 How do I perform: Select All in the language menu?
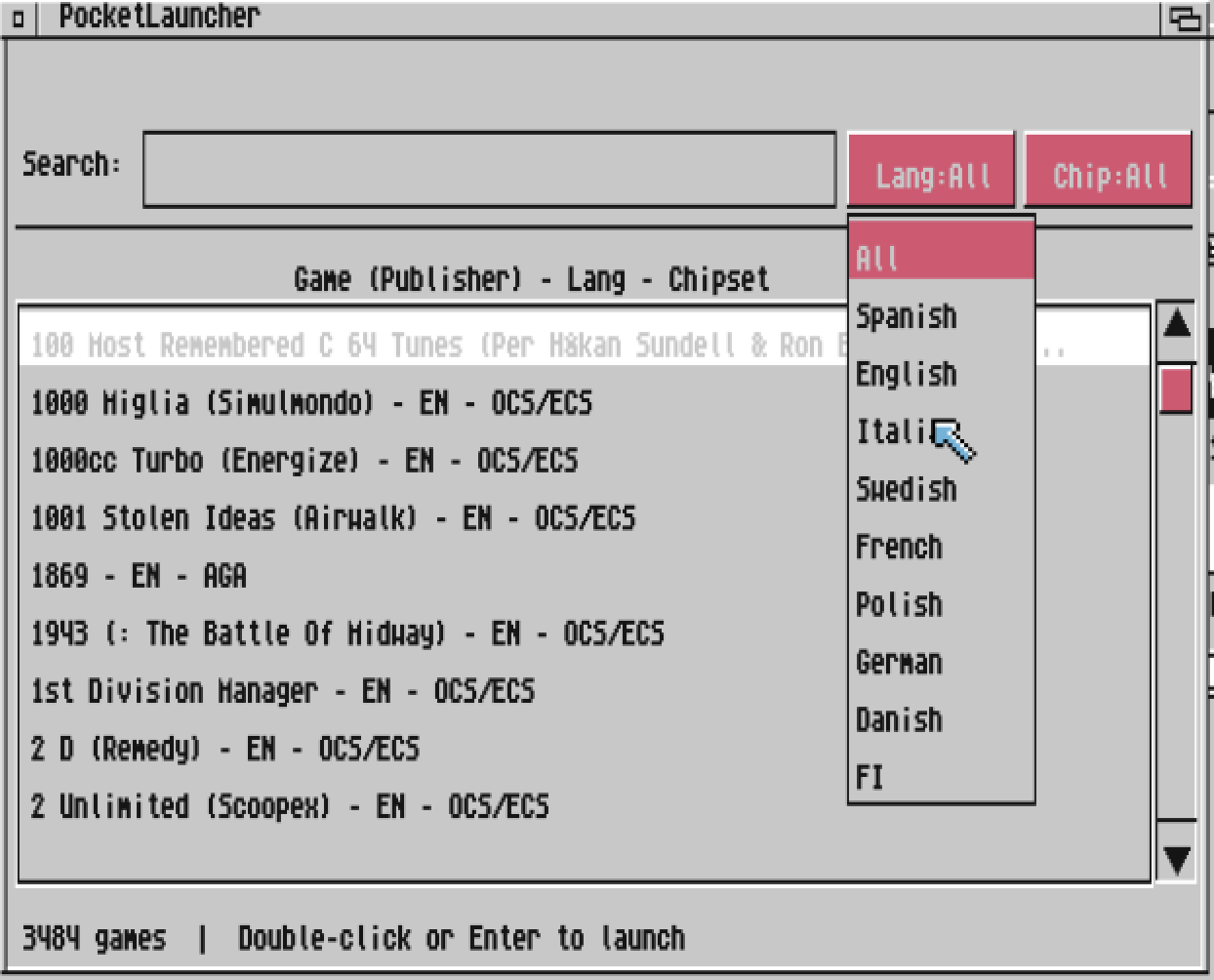tap(941, 257)
